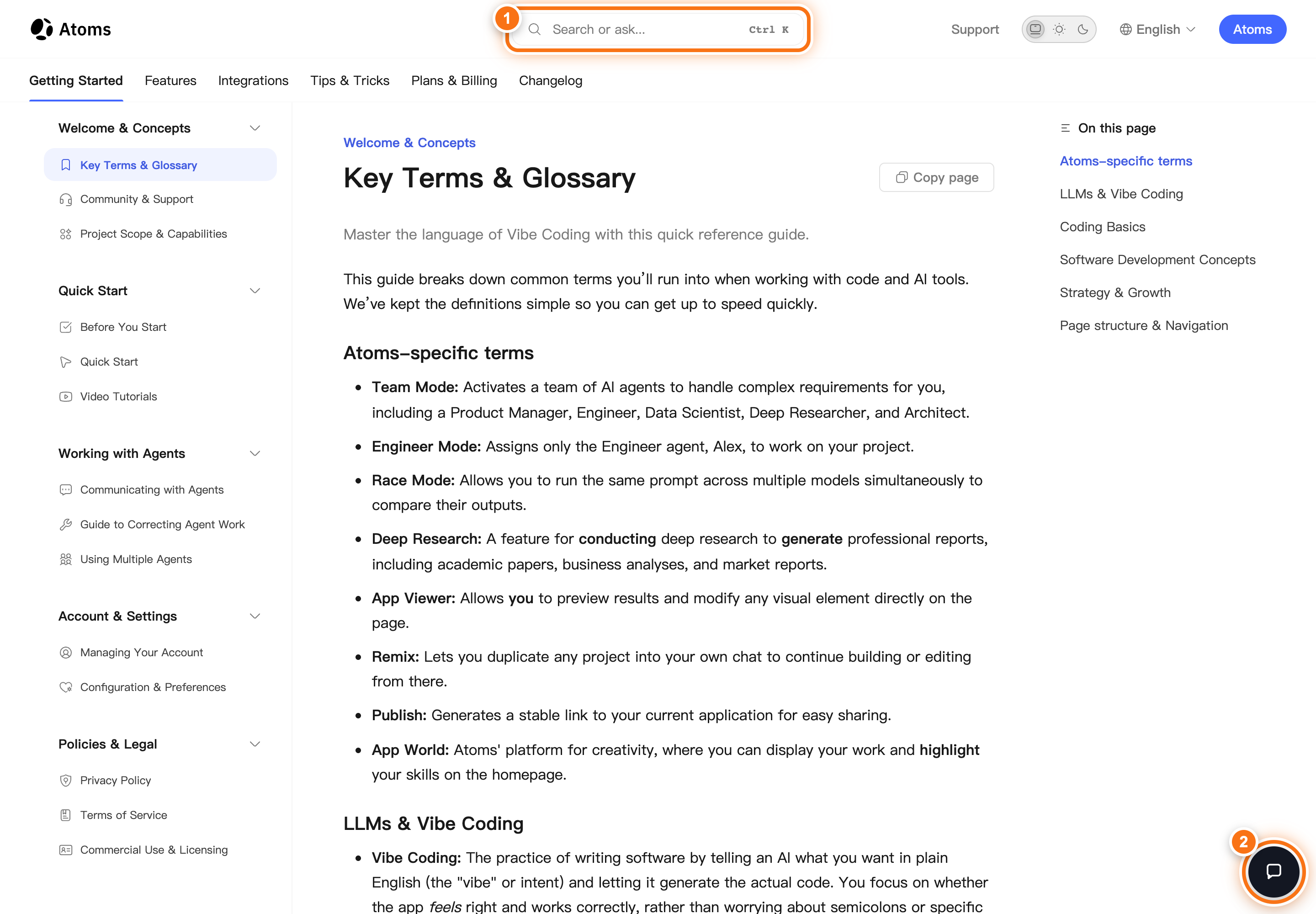
Task: Open Configuration & Preferences page
Action: point(153,687)
